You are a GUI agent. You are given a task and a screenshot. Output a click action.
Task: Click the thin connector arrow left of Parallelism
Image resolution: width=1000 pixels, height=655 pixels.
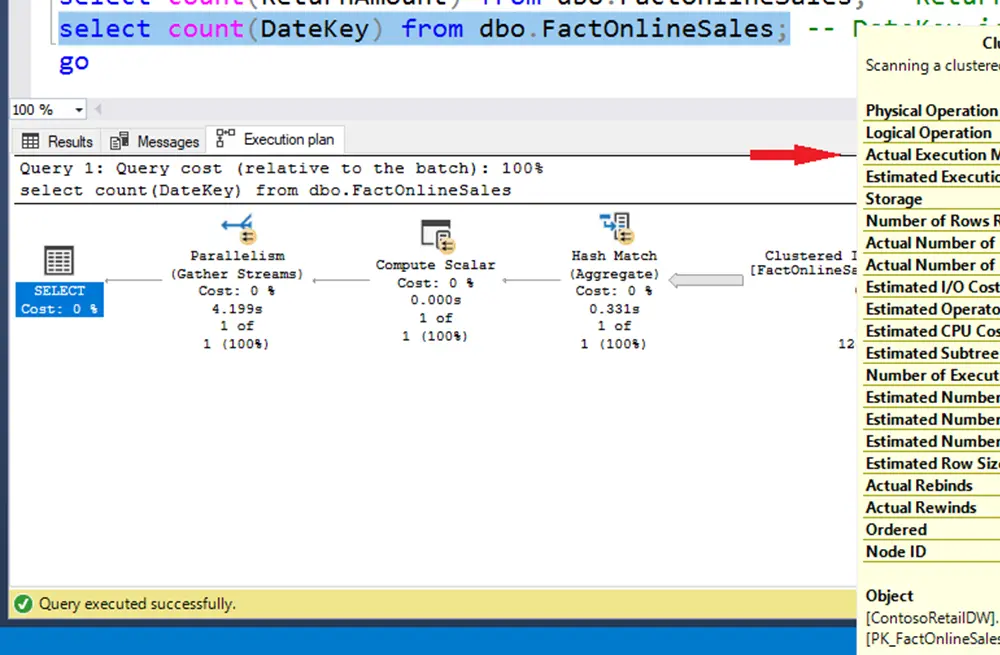click(132, 280)
